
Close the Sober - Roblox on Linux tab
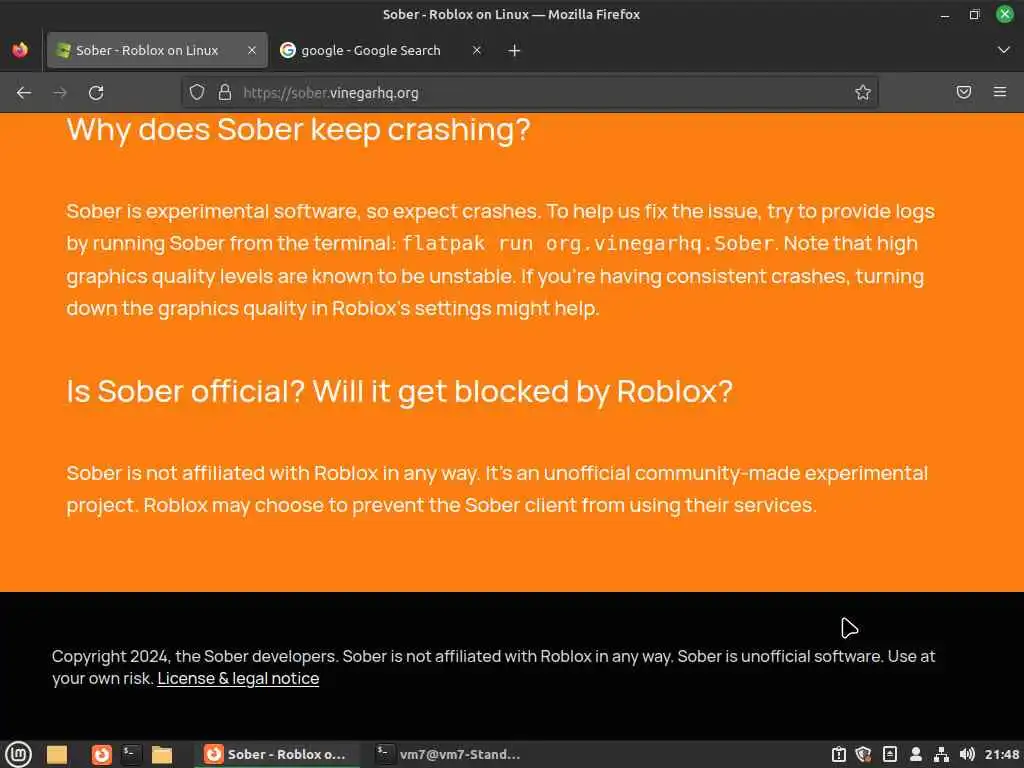(x=251, y=50)
